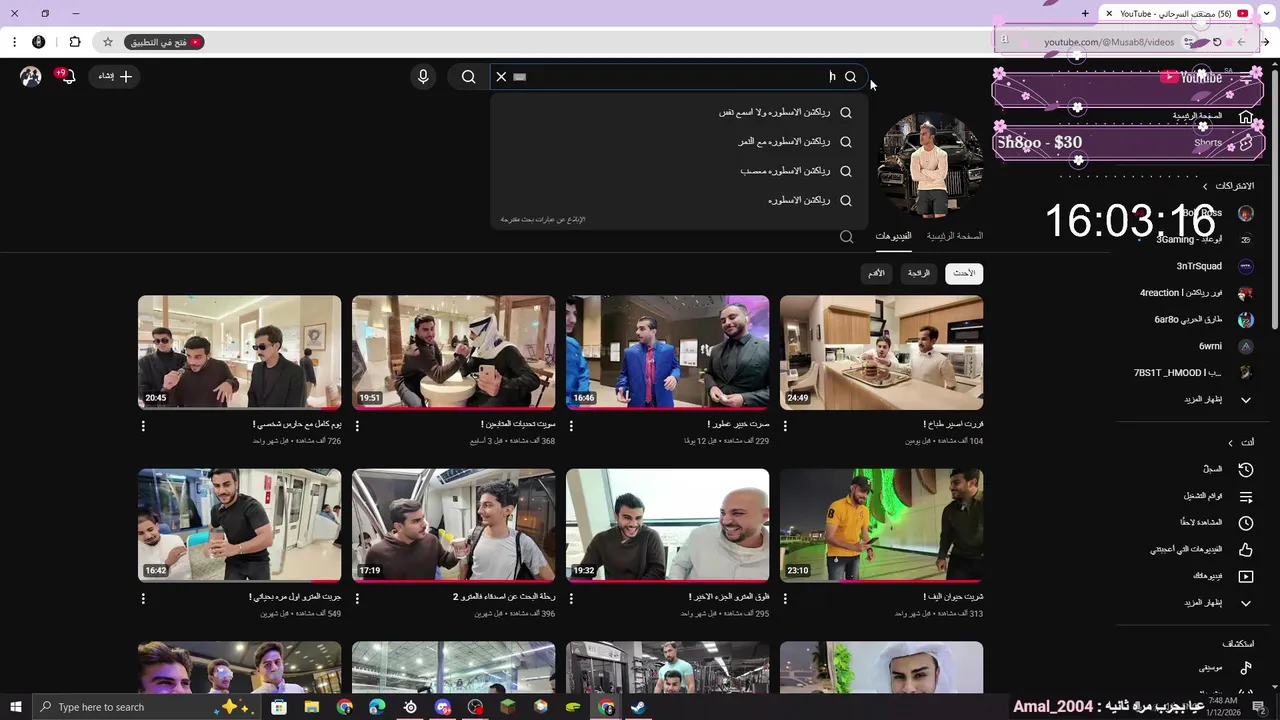Open the on-screen keyboard icon in search box
The image size is (1280, 720).
[519, 77]
